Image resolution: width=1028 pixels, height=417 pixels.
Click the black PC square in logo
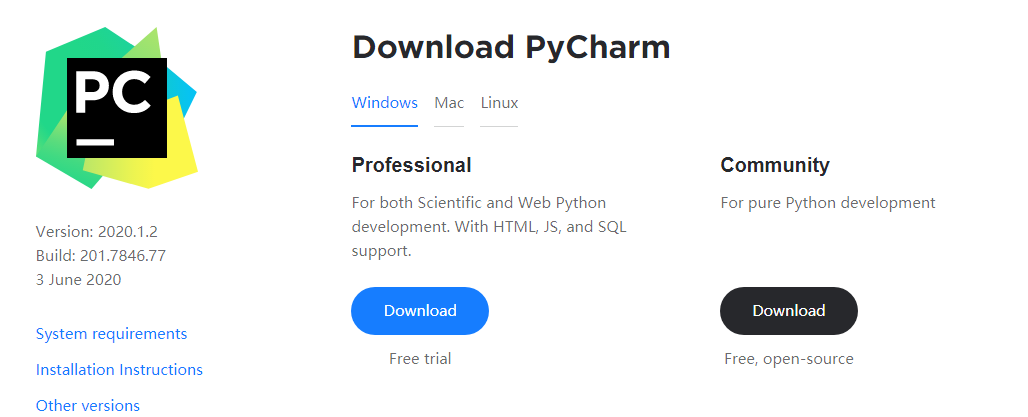click(117, 108)
